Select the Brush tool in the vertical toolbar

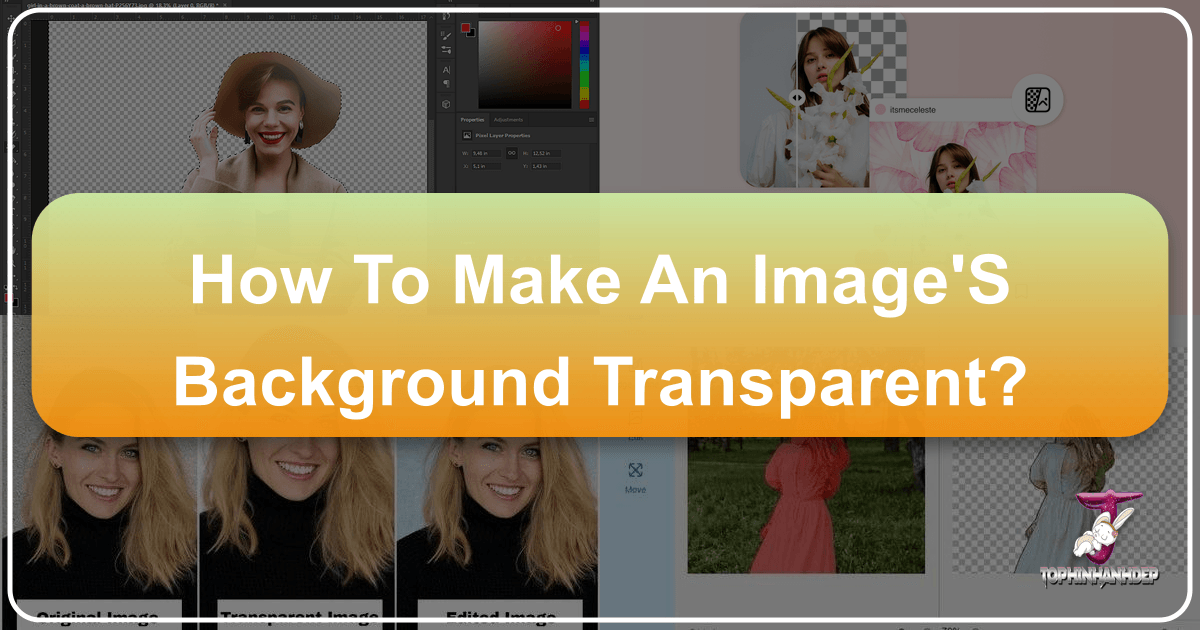coord(446,35)
